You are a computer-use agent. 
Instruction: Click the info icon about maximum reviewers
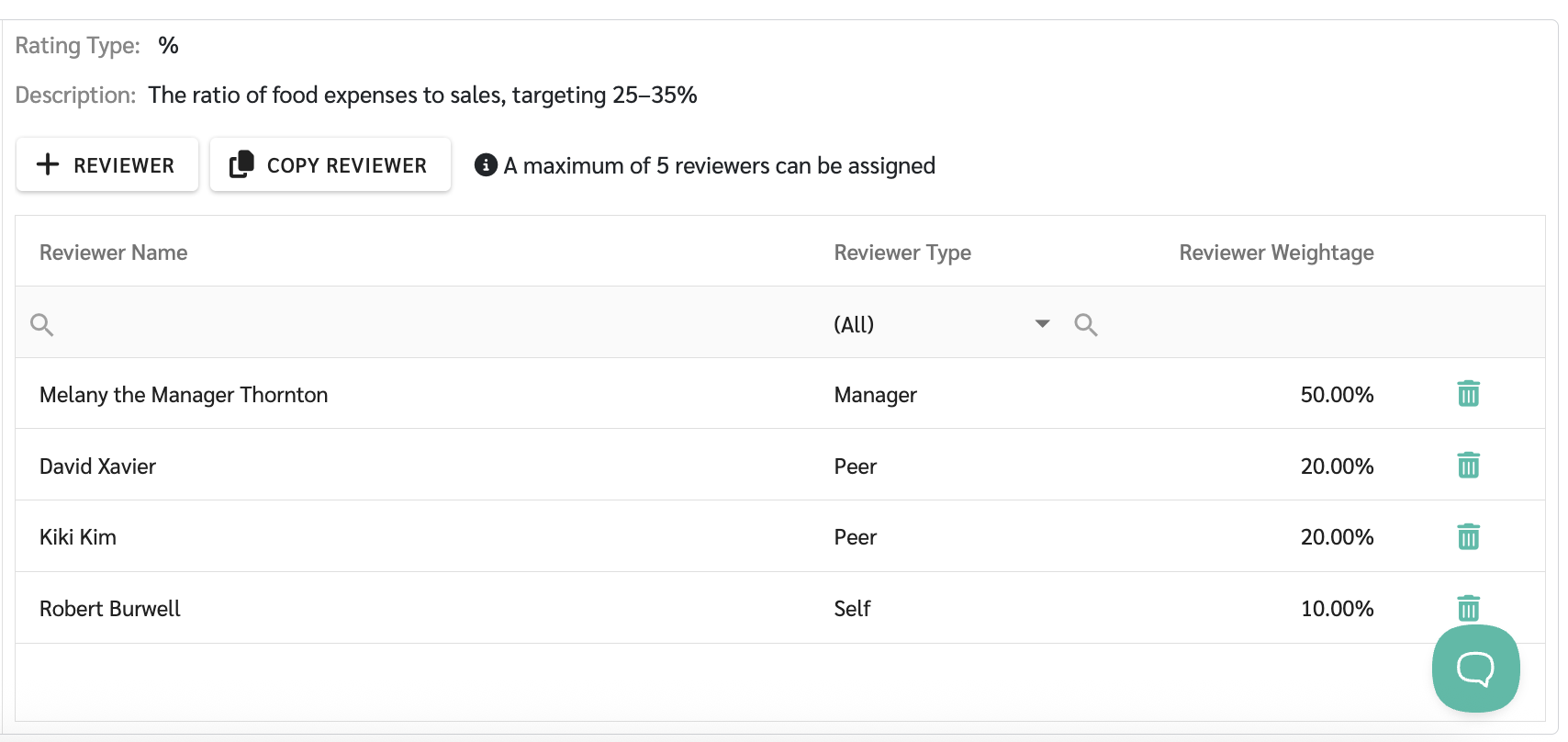tap(486, 165)
